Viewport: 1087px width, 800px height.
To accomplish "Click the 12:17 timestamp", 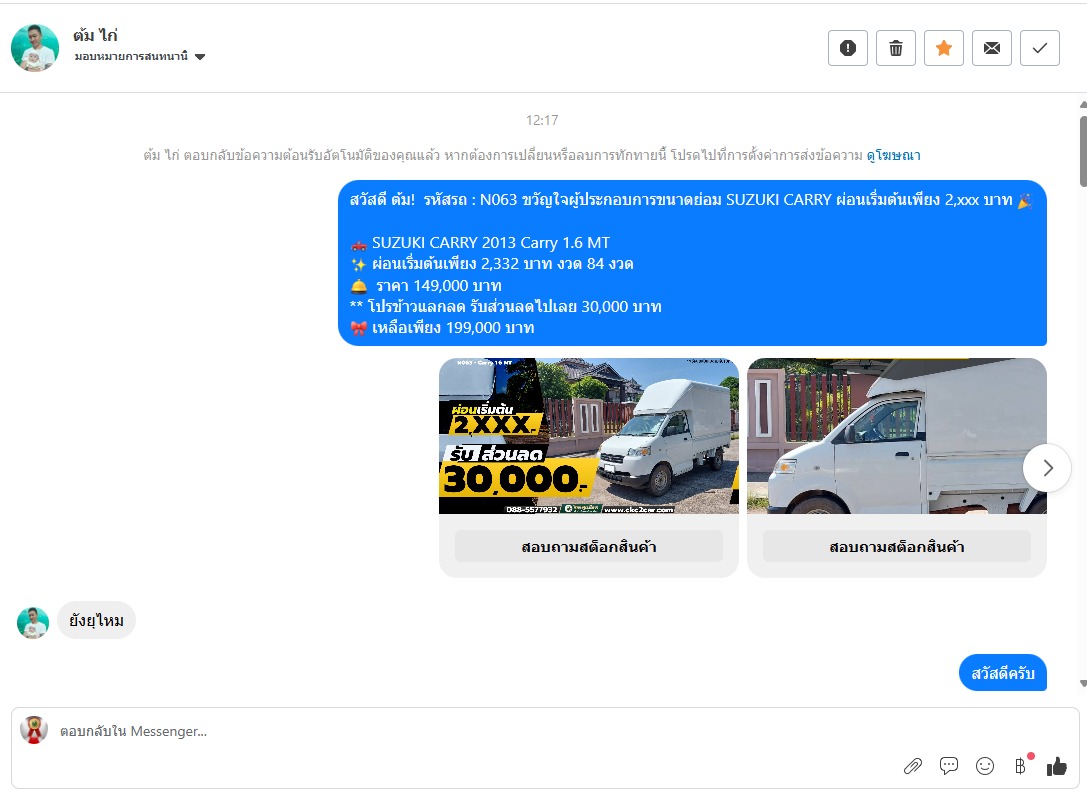I will click(541, 120).
